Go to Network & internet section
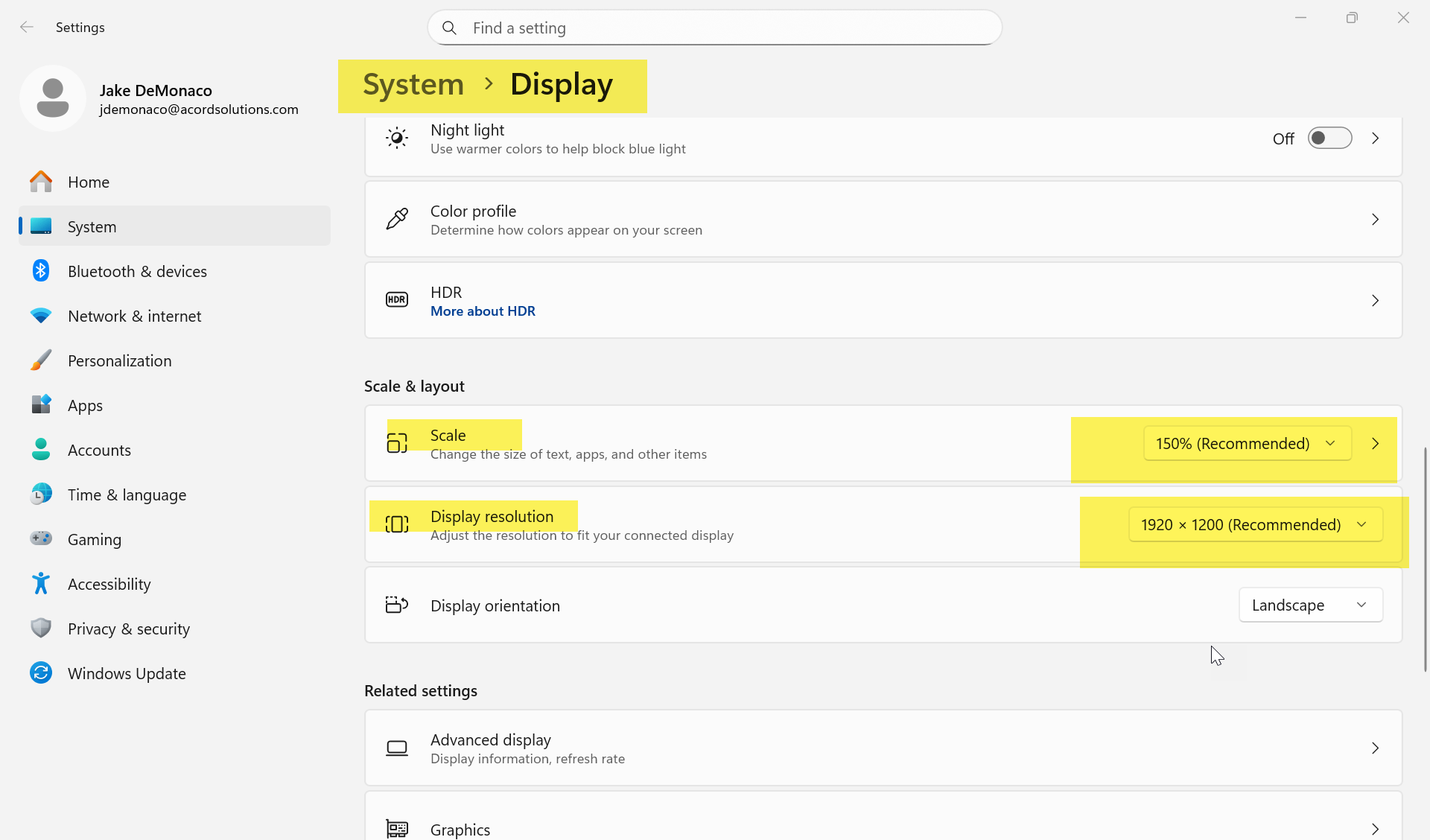The height and width of the screenshot is (840, 1430). coord(134,316)
